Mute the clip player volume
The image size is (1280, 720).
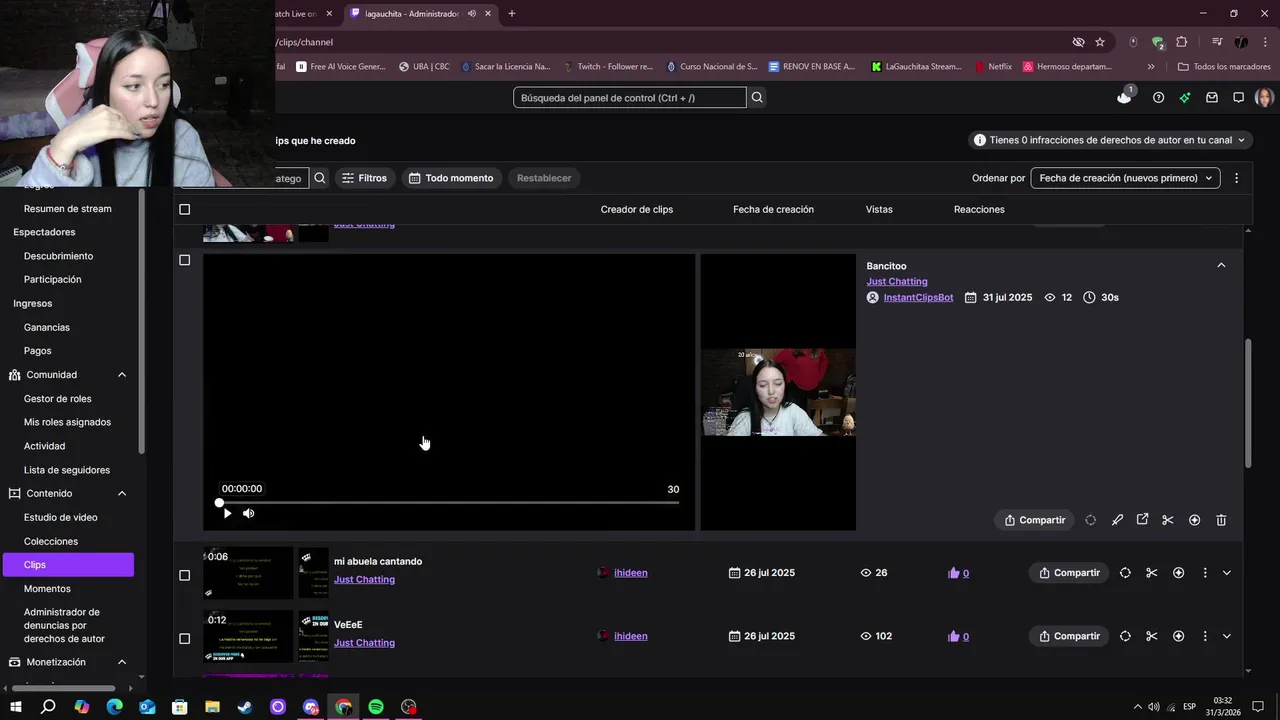(248, 513)
